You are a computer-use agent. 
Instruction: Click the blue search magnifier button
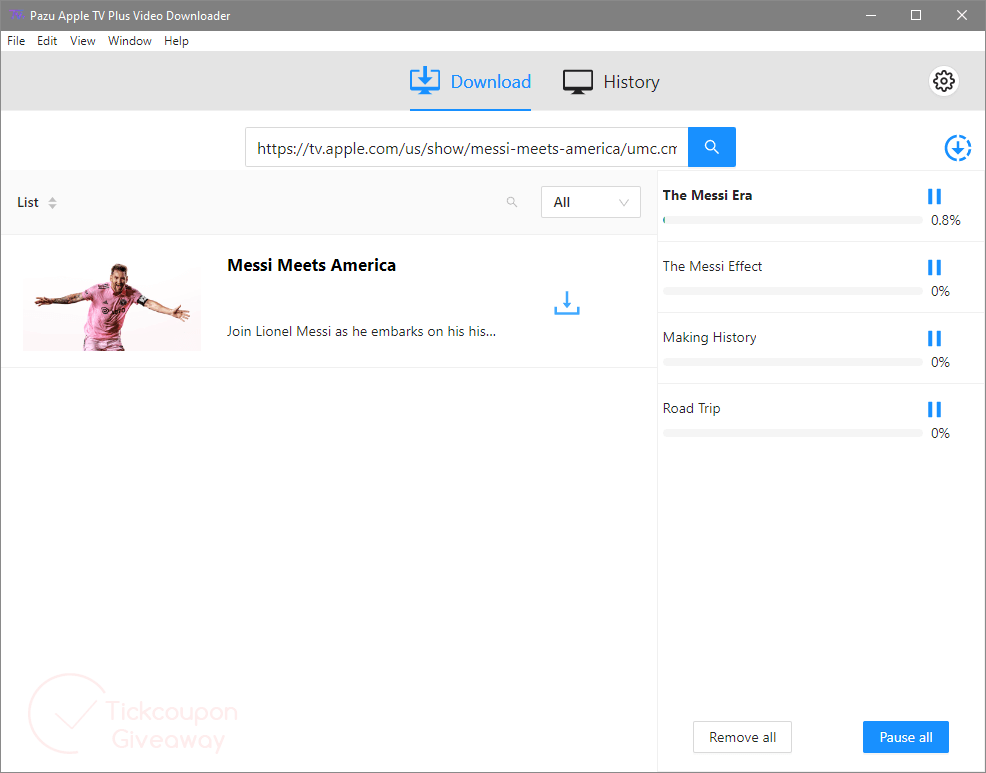[x=712, y=147]
